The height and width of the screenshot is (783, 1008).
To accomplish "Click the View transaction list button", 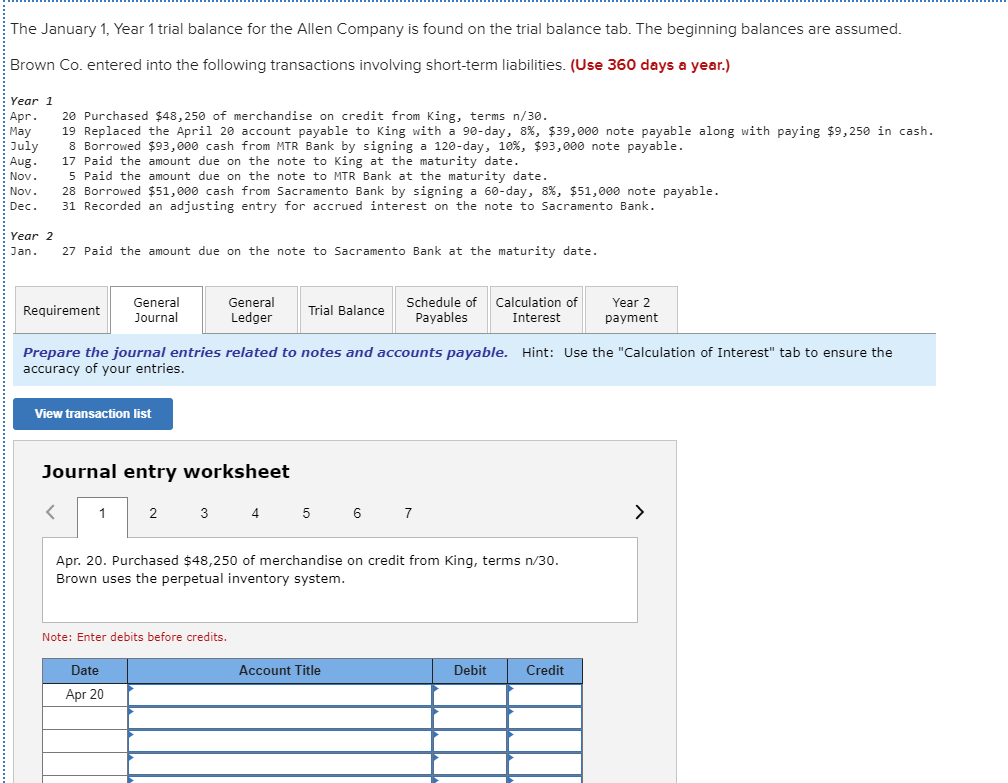I will pyautogui.click(x=93, y=414).
